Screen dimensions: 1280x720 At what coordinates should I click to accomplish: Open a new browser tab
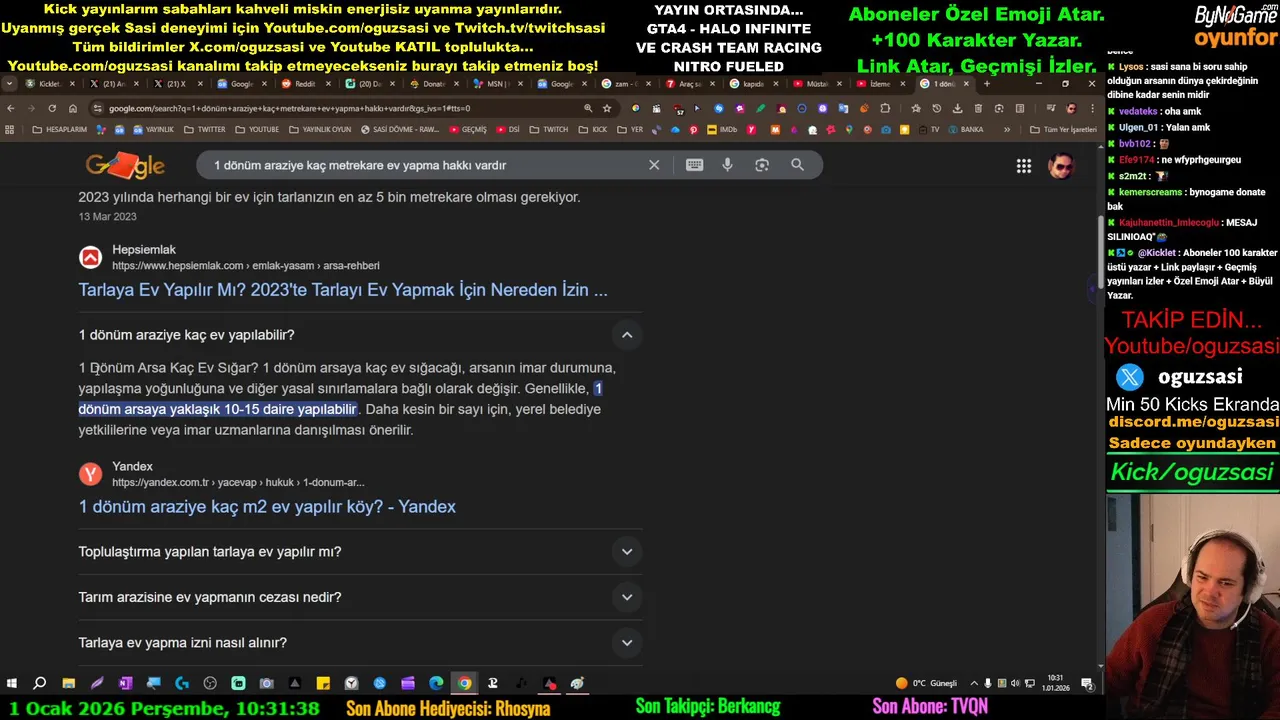coord(987,84)
